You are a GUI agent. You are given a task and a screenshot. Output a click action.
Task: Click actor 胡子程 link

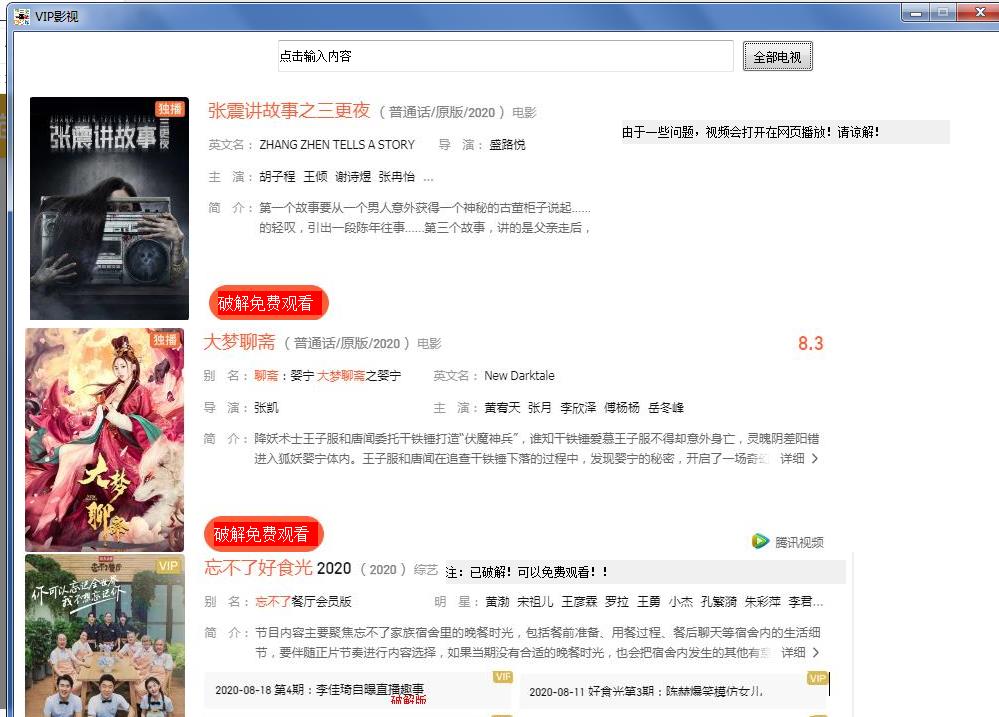pyautogui.click(x=277, y=177)
